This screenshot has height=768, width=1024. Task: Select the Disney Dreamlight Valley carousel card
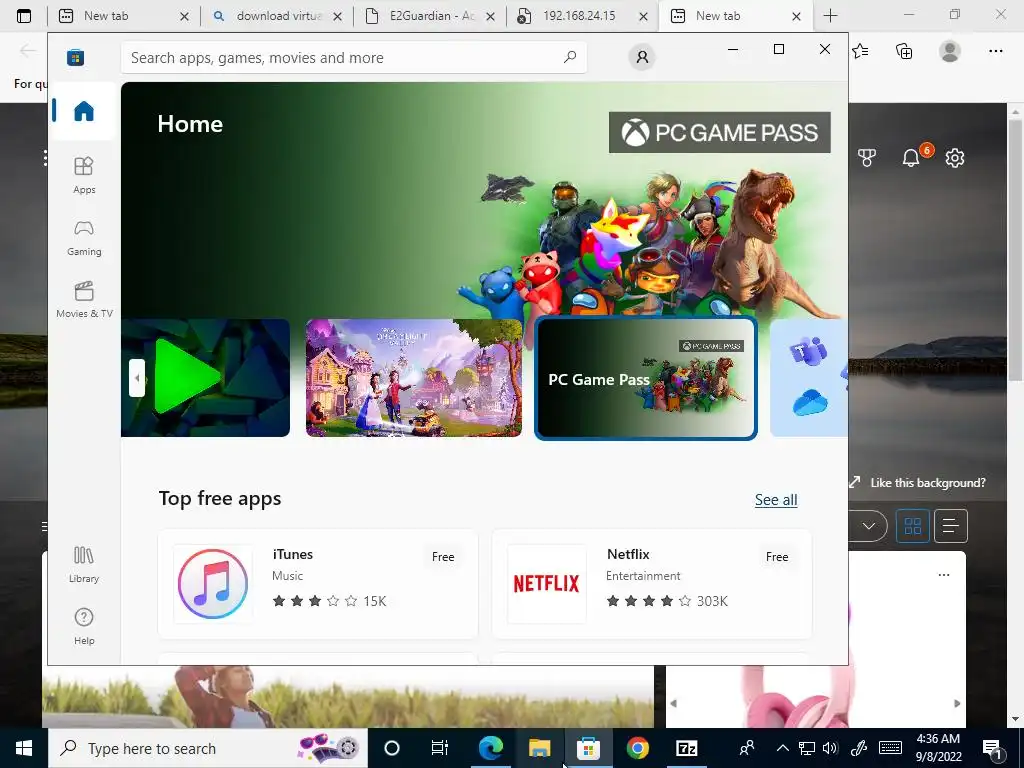(x=413, y=377)
